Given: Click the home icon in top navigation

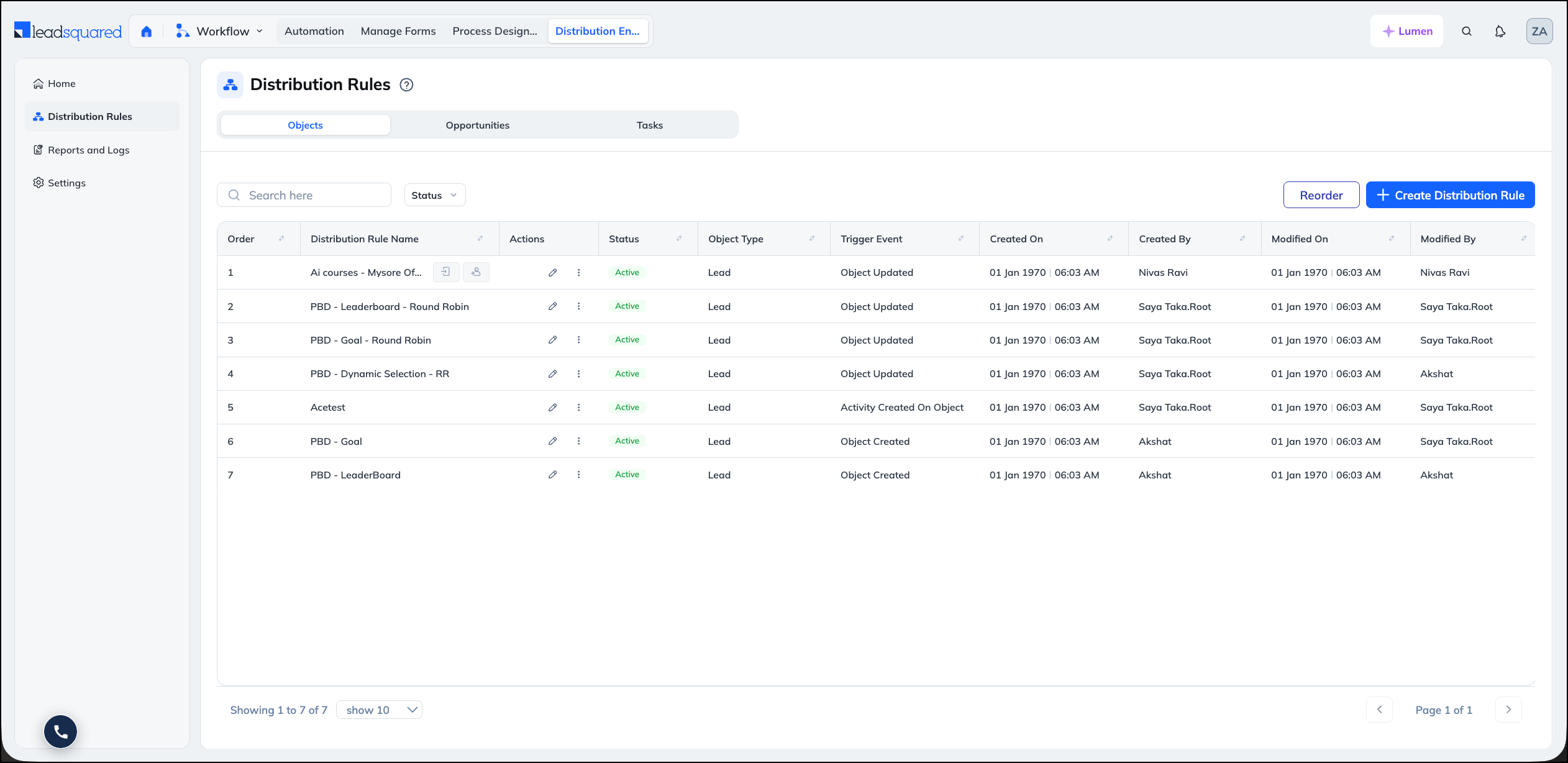Looking at the screenshot, I should (x=147, y=31).
